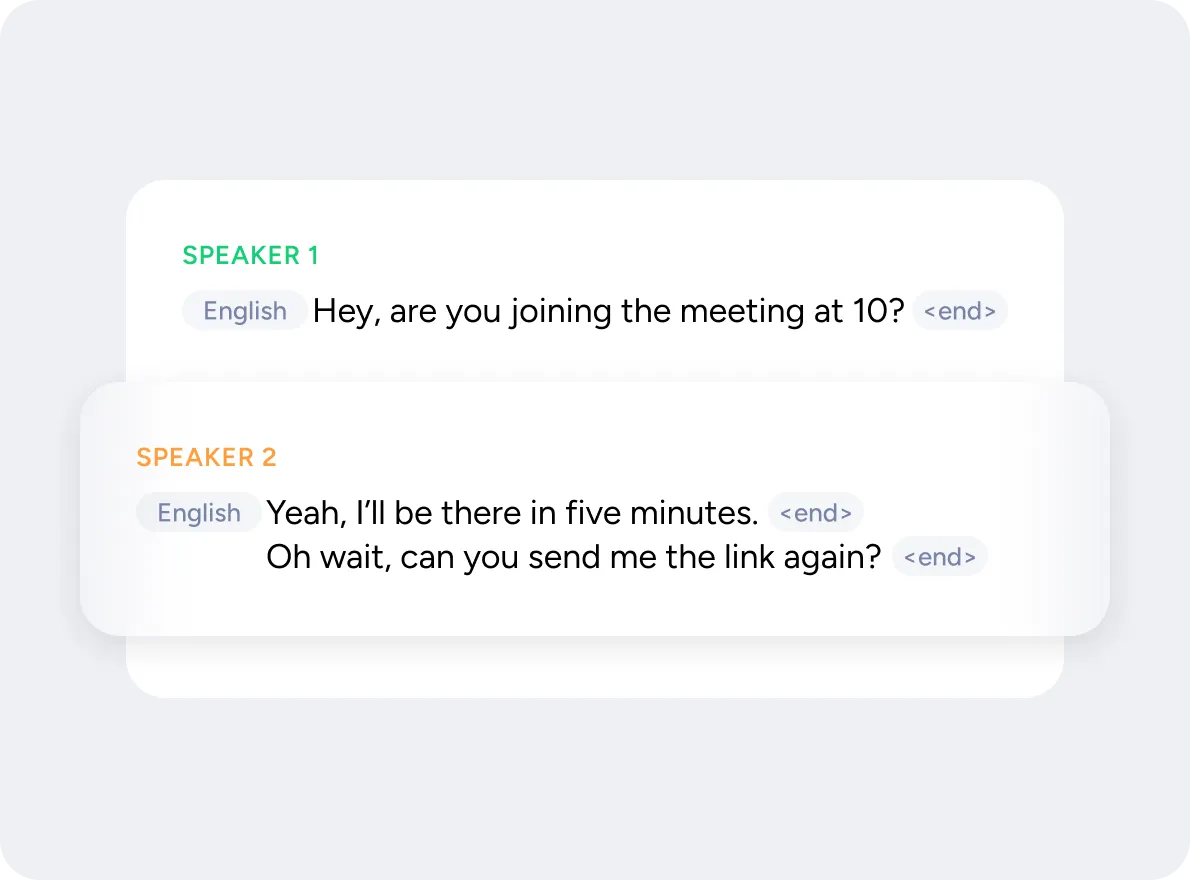Select the English tag under Speaker 1

[245, 311]
